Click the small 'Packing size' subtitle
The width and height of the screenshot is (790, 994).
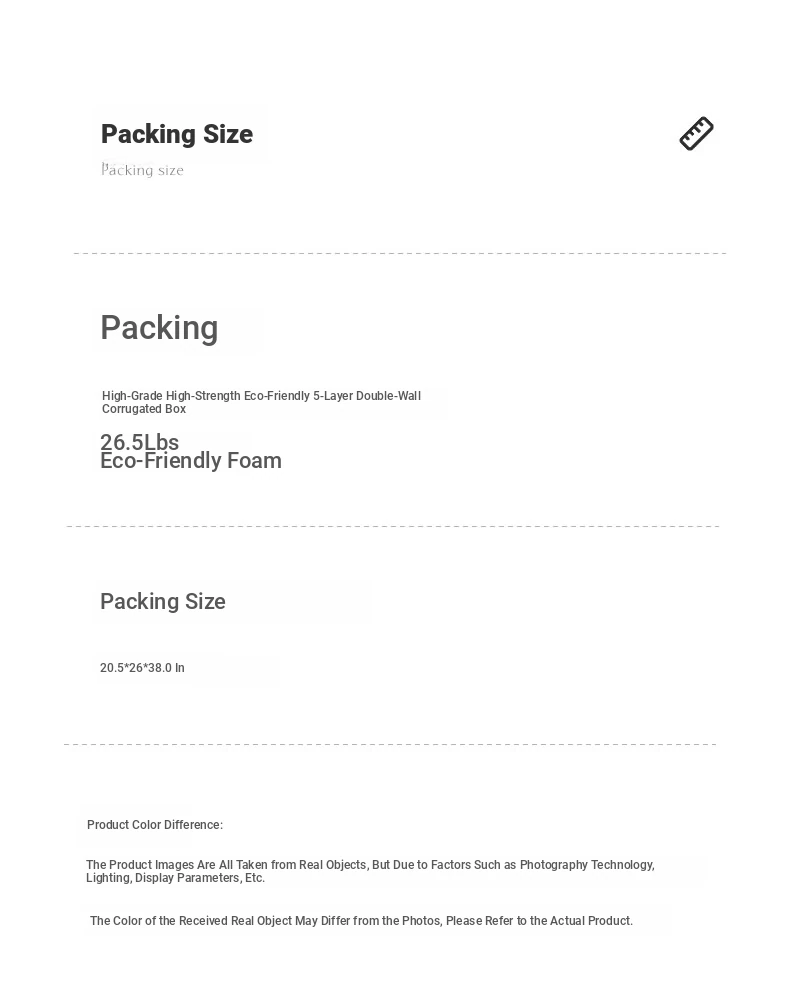(x=143, y=170)
